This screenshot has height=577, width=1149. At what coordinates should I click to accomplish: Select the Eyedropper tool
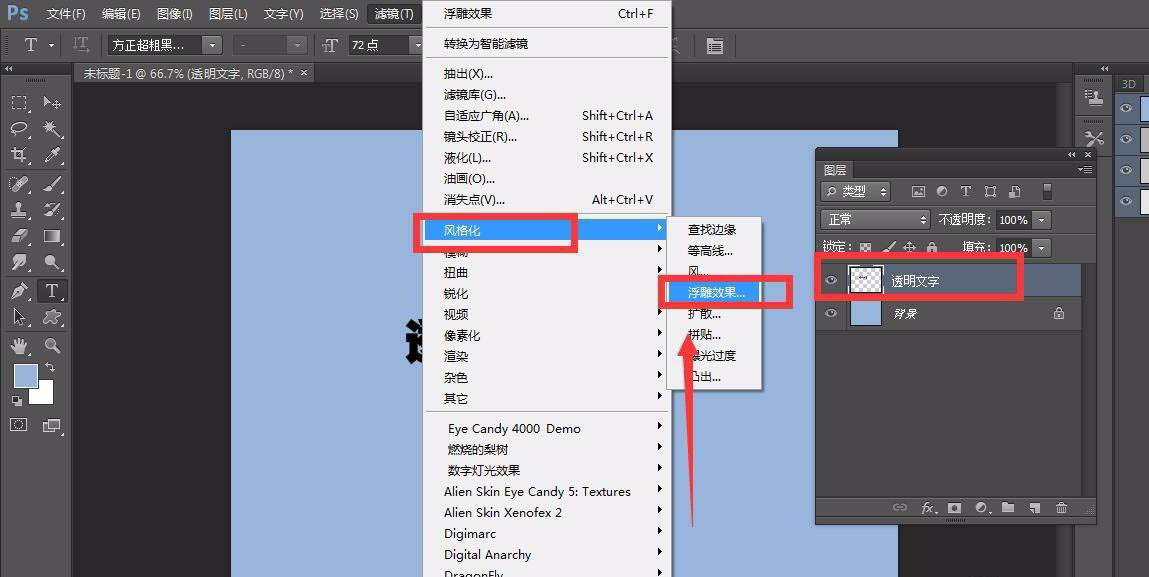pyautogui.click(x=51, y=155)
